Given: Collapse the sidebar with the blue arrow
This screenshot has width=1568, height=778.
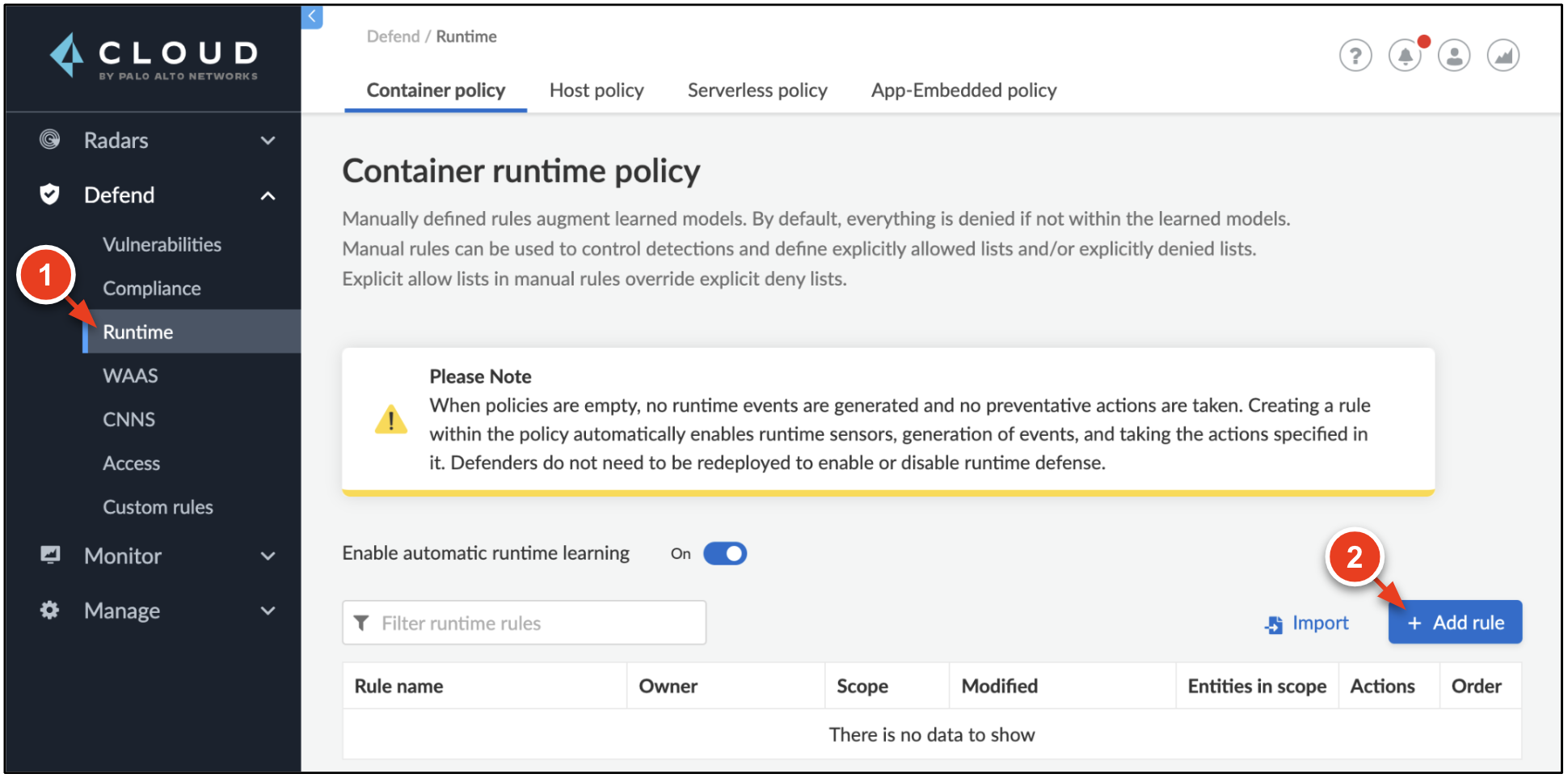Looking at the screenshot, I should pyautogui.click(x=312, y=16).
